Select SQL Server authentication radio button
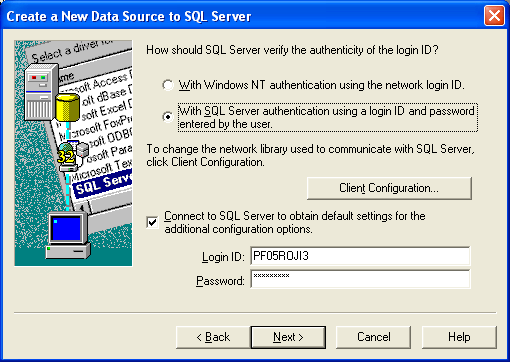 pos(168,117)
